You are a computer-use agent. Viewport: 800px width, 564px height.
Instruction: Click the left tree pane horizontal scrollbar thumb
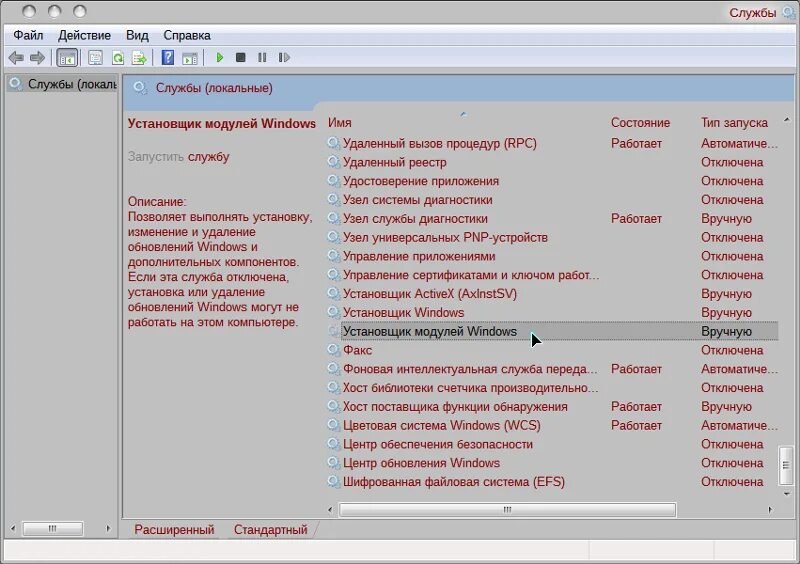(53, 528)
